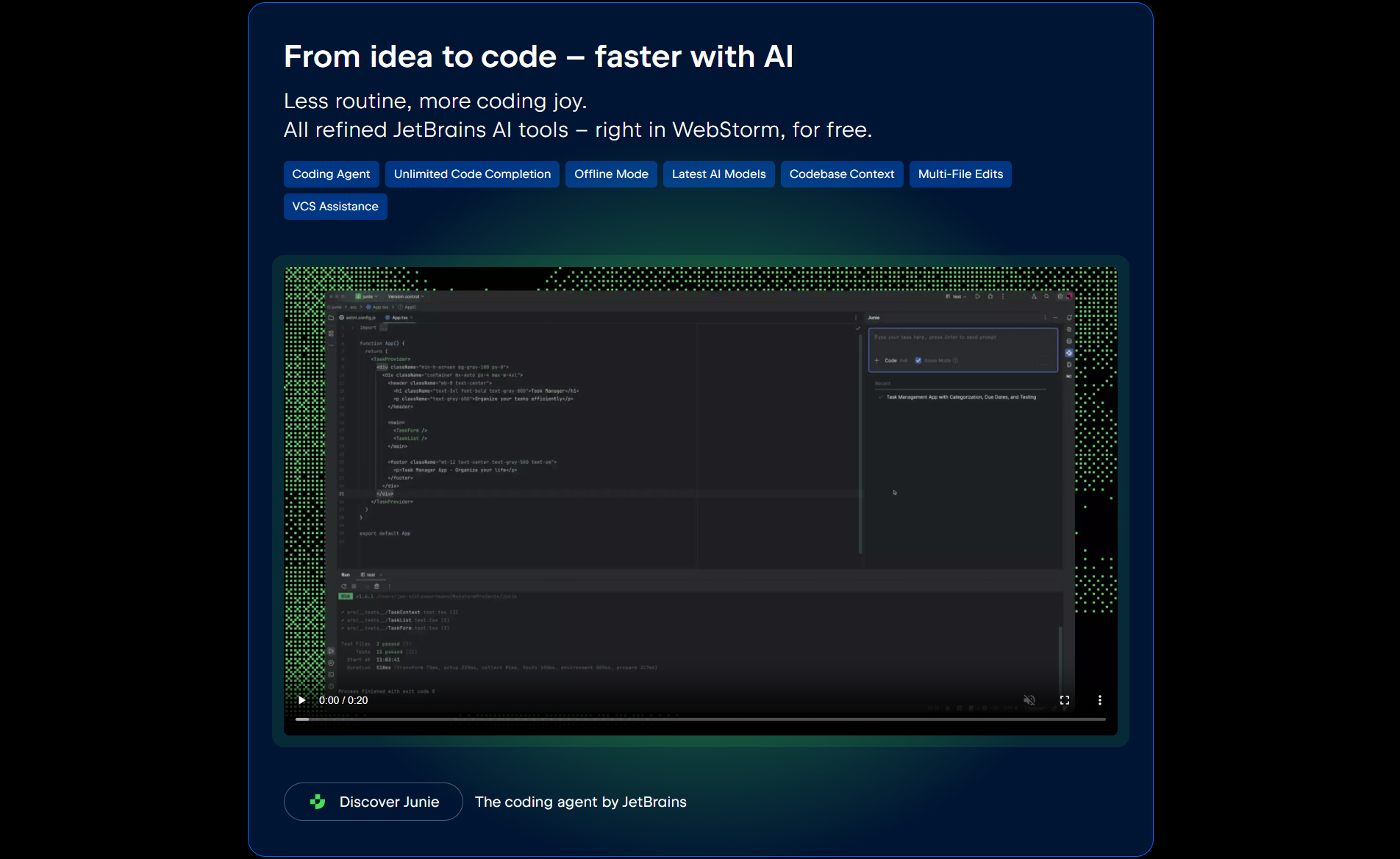Click the Debug bug icon in the IDE toolbar

coord(990,297)
